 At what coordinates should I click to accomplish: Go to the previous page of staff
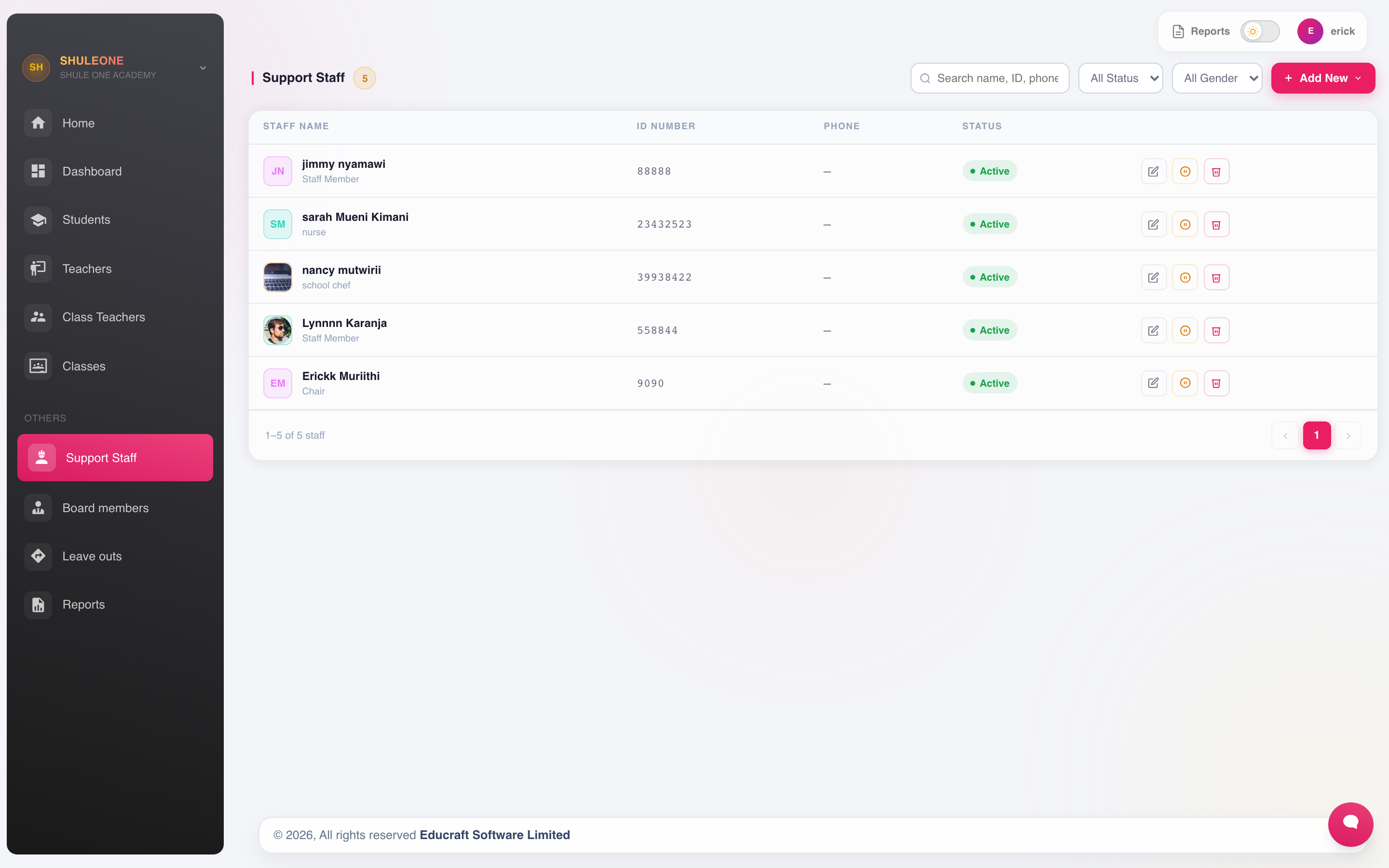1286,435
